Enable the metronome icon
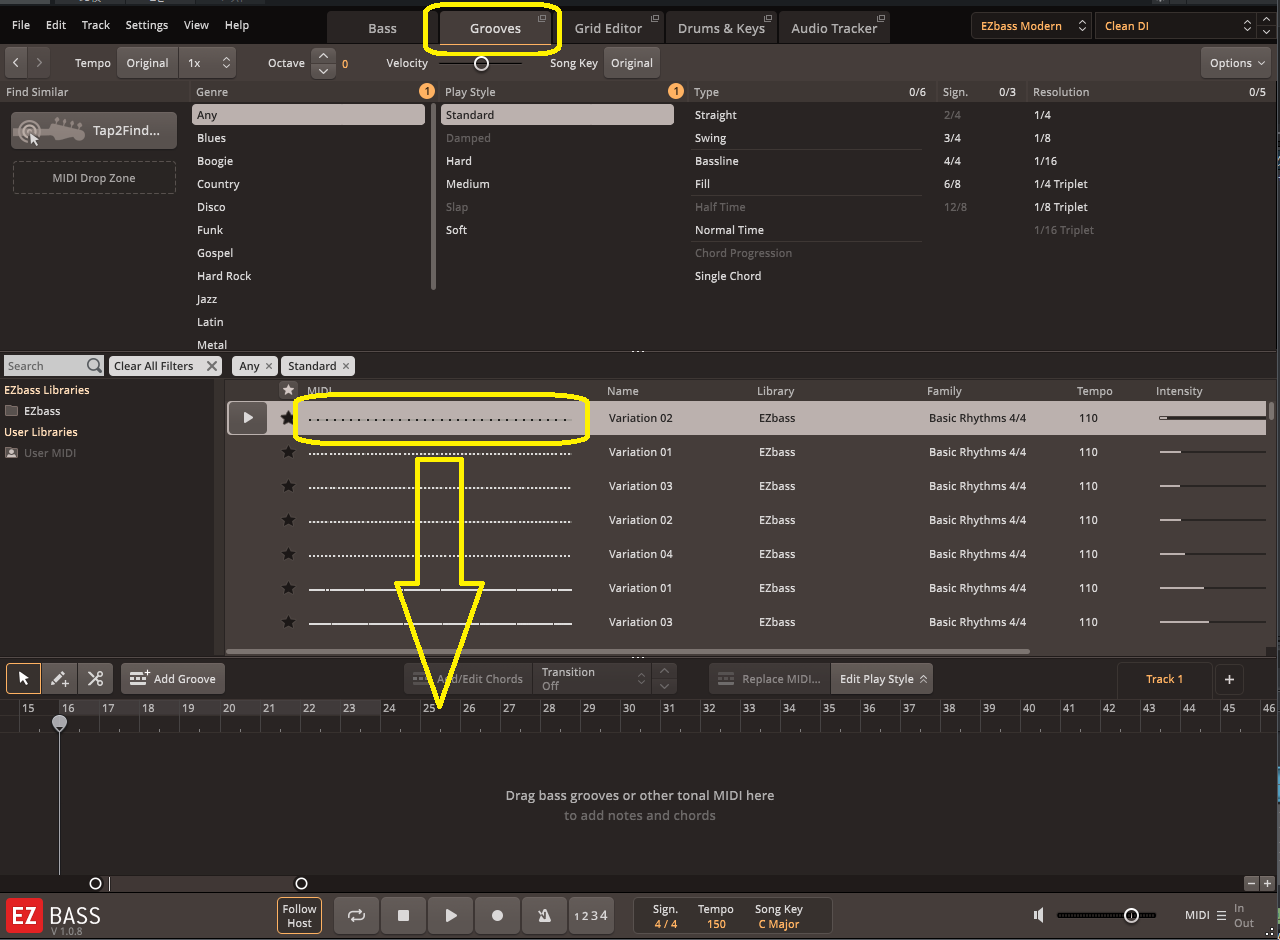The width and height of the screenshot is (1280, 940). click(x=544, y=915)
